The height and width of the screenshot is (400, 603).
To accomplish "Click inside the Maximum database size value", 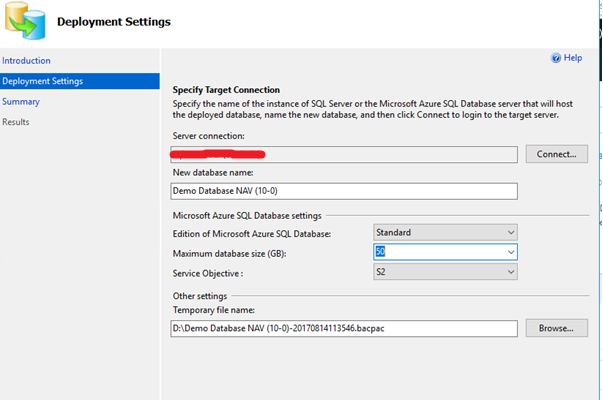I will pyautogui.click(x=435, y=252).
